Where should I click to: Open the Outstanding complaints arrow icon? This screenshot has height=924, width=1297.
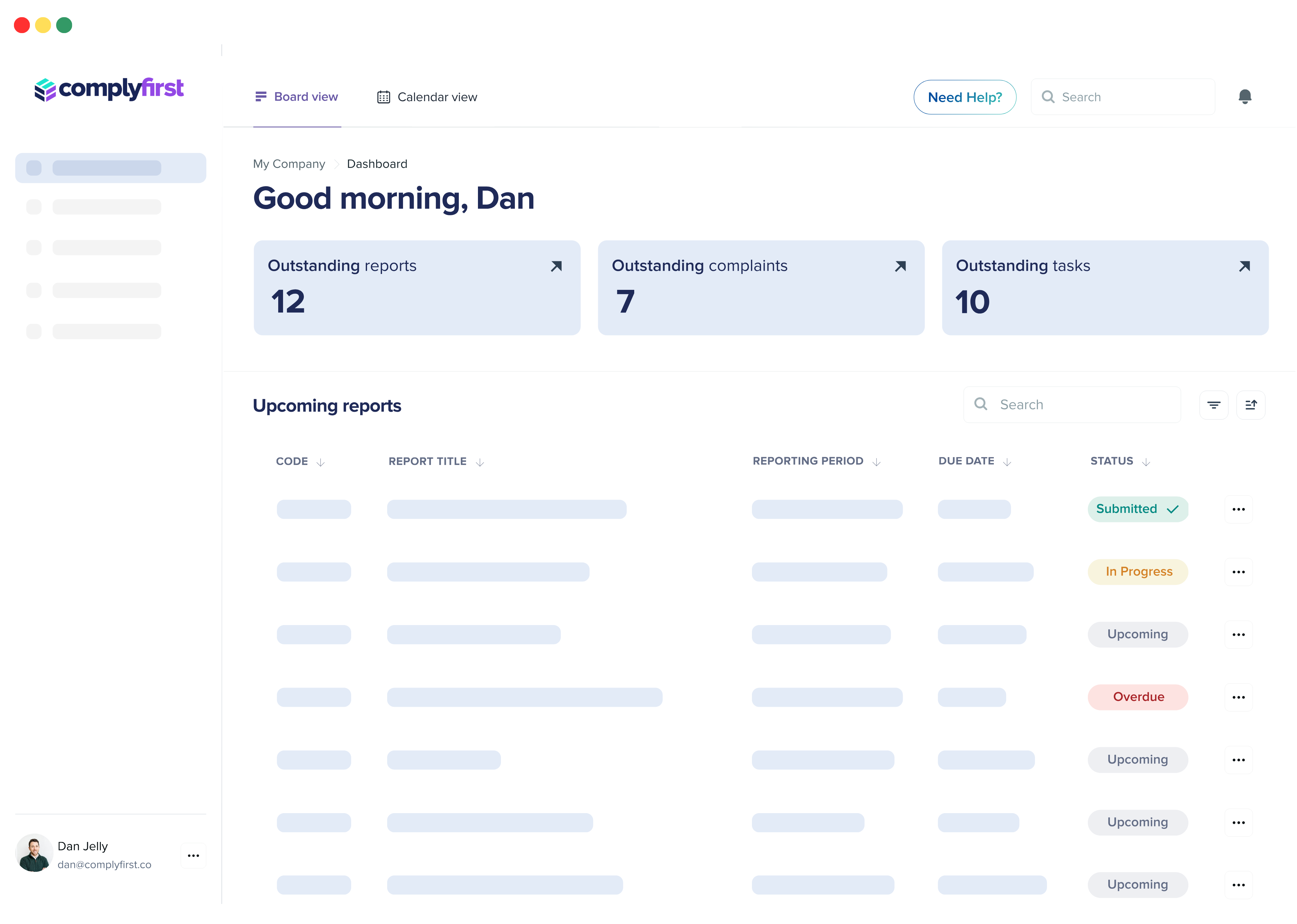pyautogui.click(x=900, y=266)
